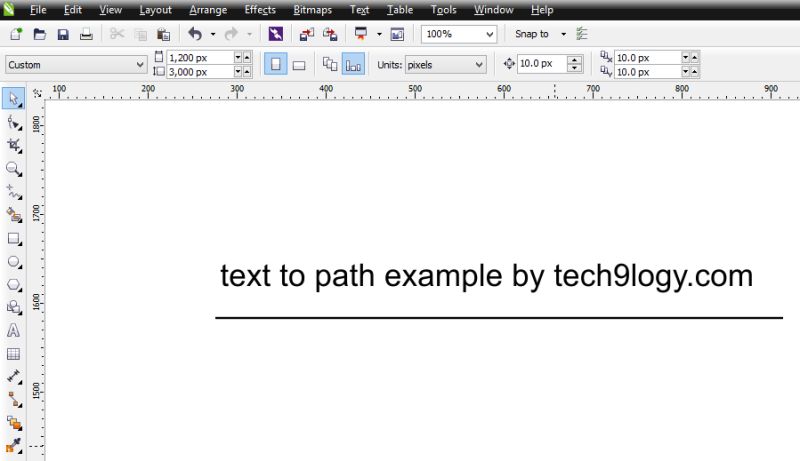Click the Cut scissors icon
The image size is (800, 461).
click(117, 34)
